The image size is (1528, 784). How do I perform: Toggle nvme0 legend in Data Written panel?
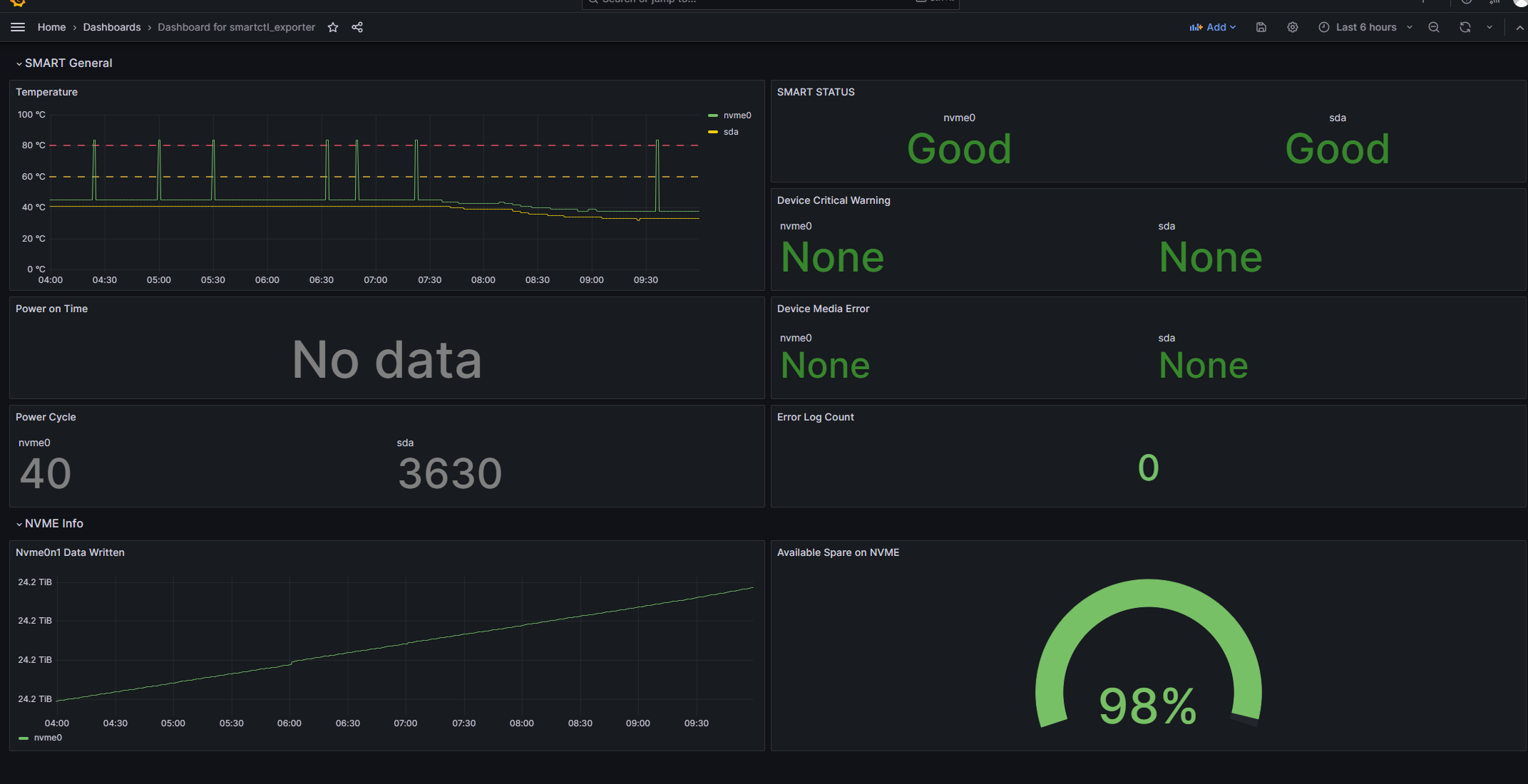click(x=47, y=738)
